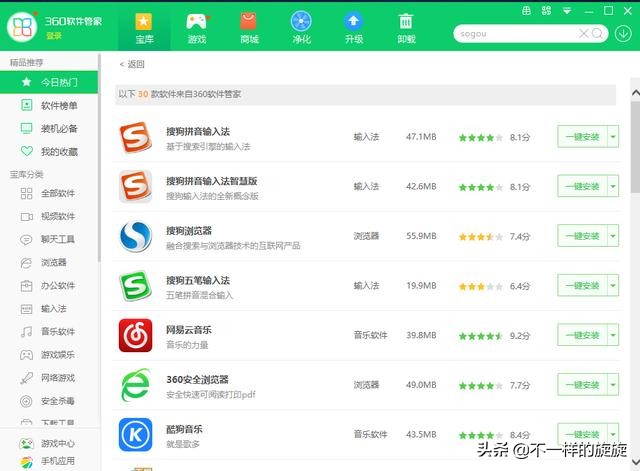This screenshot has height=471, width=640.
Task: Install 搜狗拼音输入法 with 一键安装
Action: 582,137
